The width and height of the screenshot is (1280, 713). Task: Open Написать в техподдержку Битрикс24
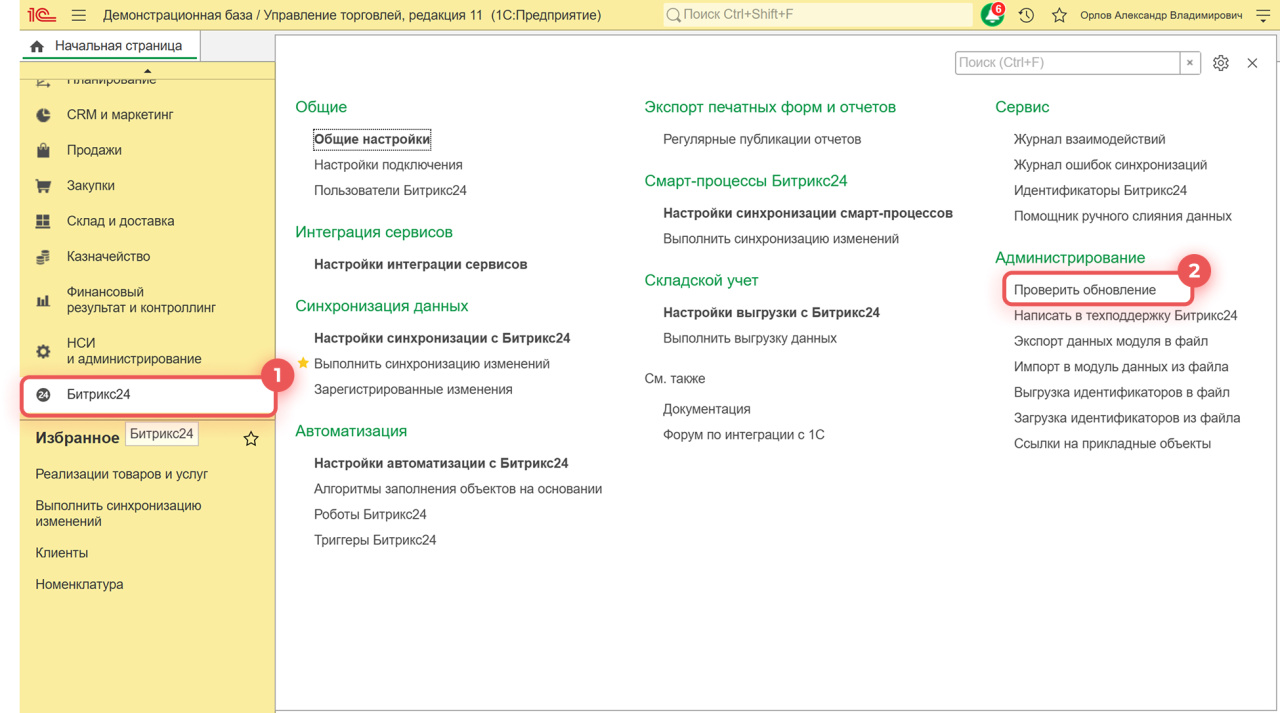(1126, 316)
